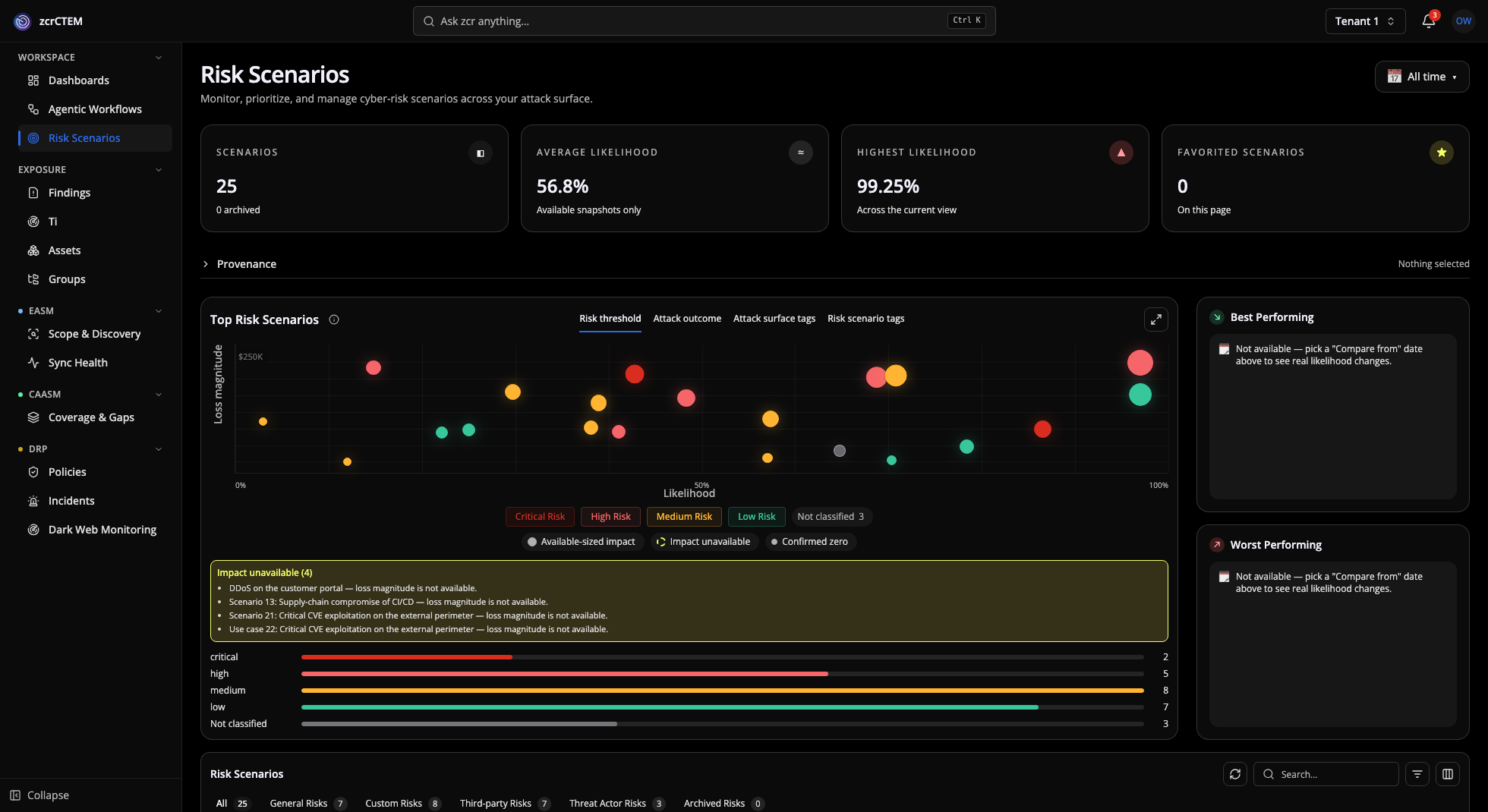Viewport: 1488px width, 812px height.
Task: Click the refresh icon in Risk Scenarios table
Action: pyautogui.click(x=1235, y=774)
